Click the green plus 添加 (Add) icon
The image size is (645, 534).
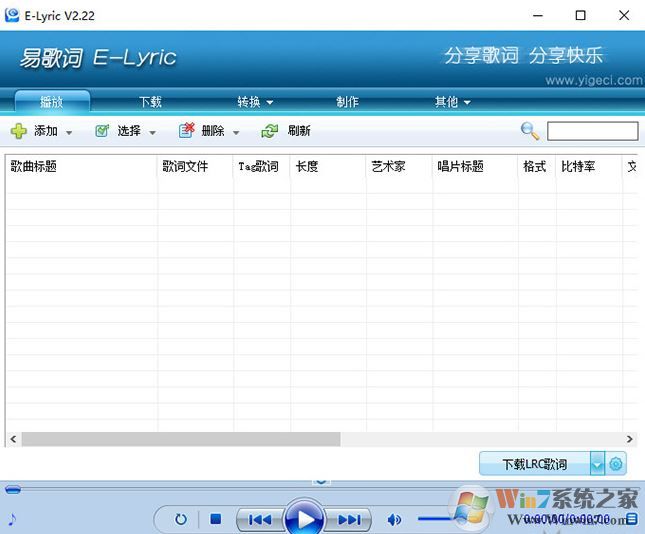click(19, 131)
